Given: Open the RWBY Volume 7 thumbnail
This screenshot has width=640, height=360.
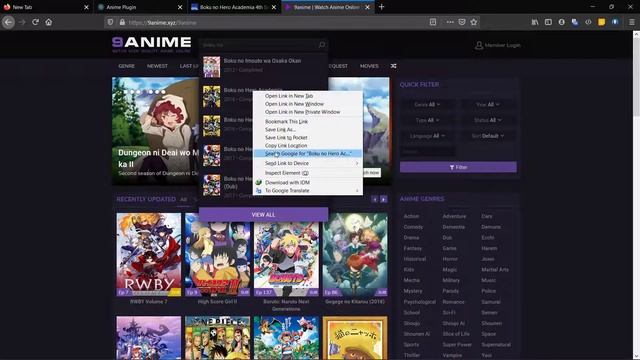Looking at the screenshot, I should pyautogui.click(x=149, y=254).
